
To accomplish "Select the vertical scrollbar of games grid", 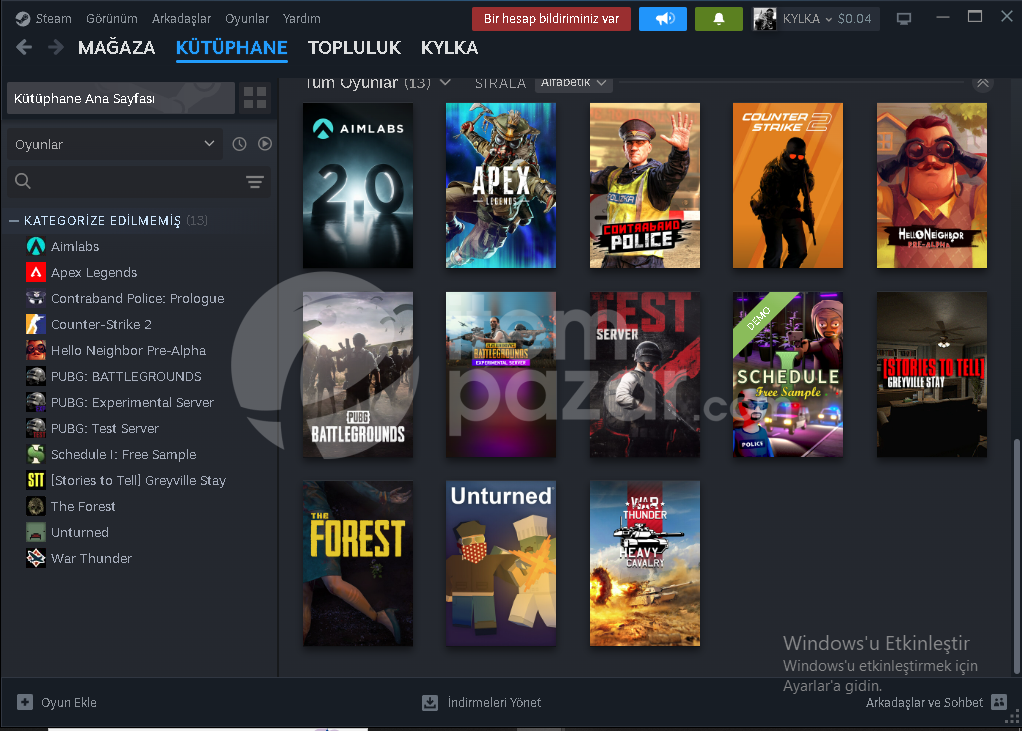I will (x=1015, y=557).
